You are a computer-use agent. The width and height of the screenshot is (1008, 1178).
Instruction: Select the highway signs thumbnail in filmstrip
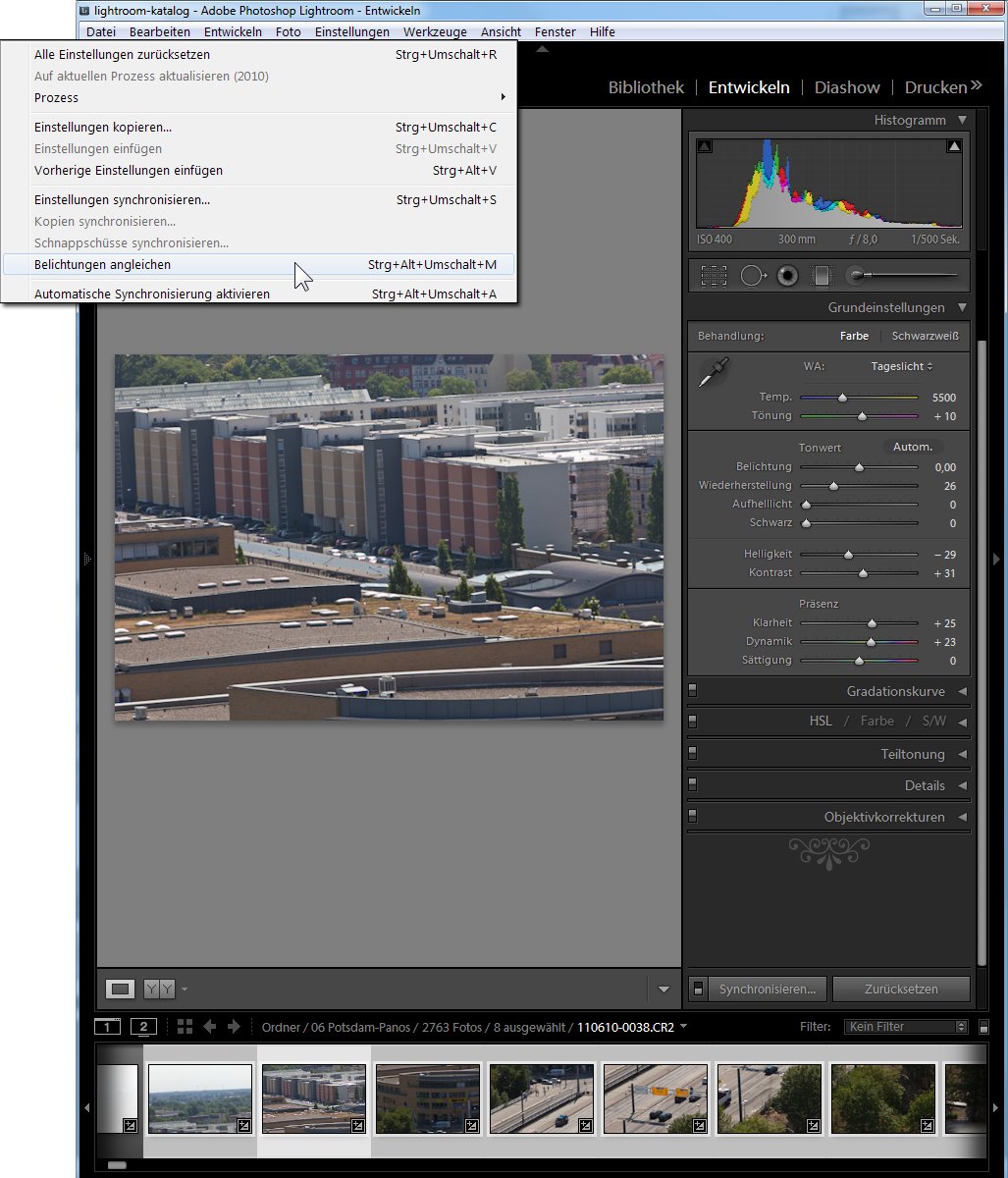point(655,1098)
